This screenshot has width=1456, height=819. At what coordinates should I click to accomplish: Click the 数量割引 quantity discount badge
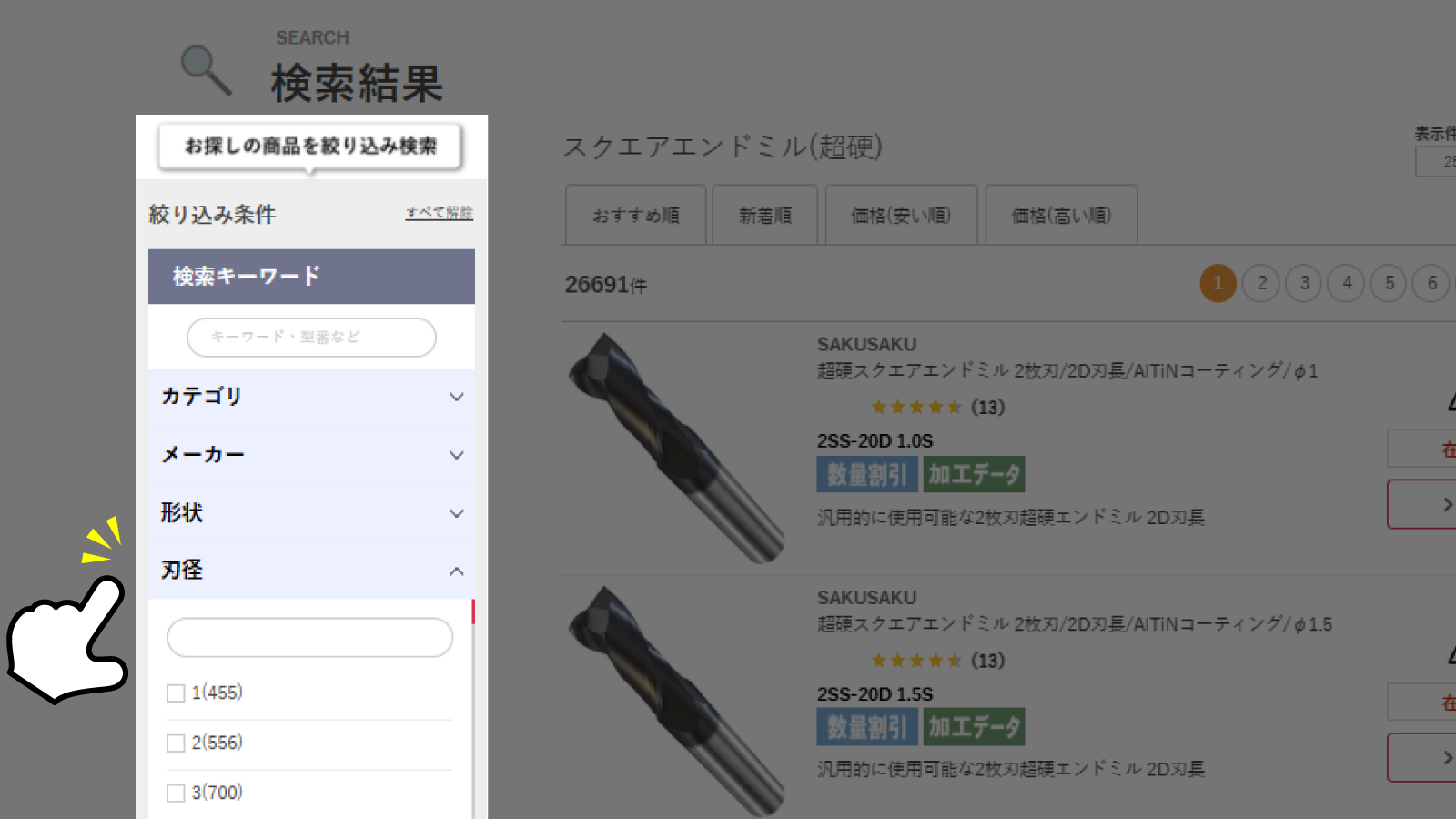pos(867,473)
